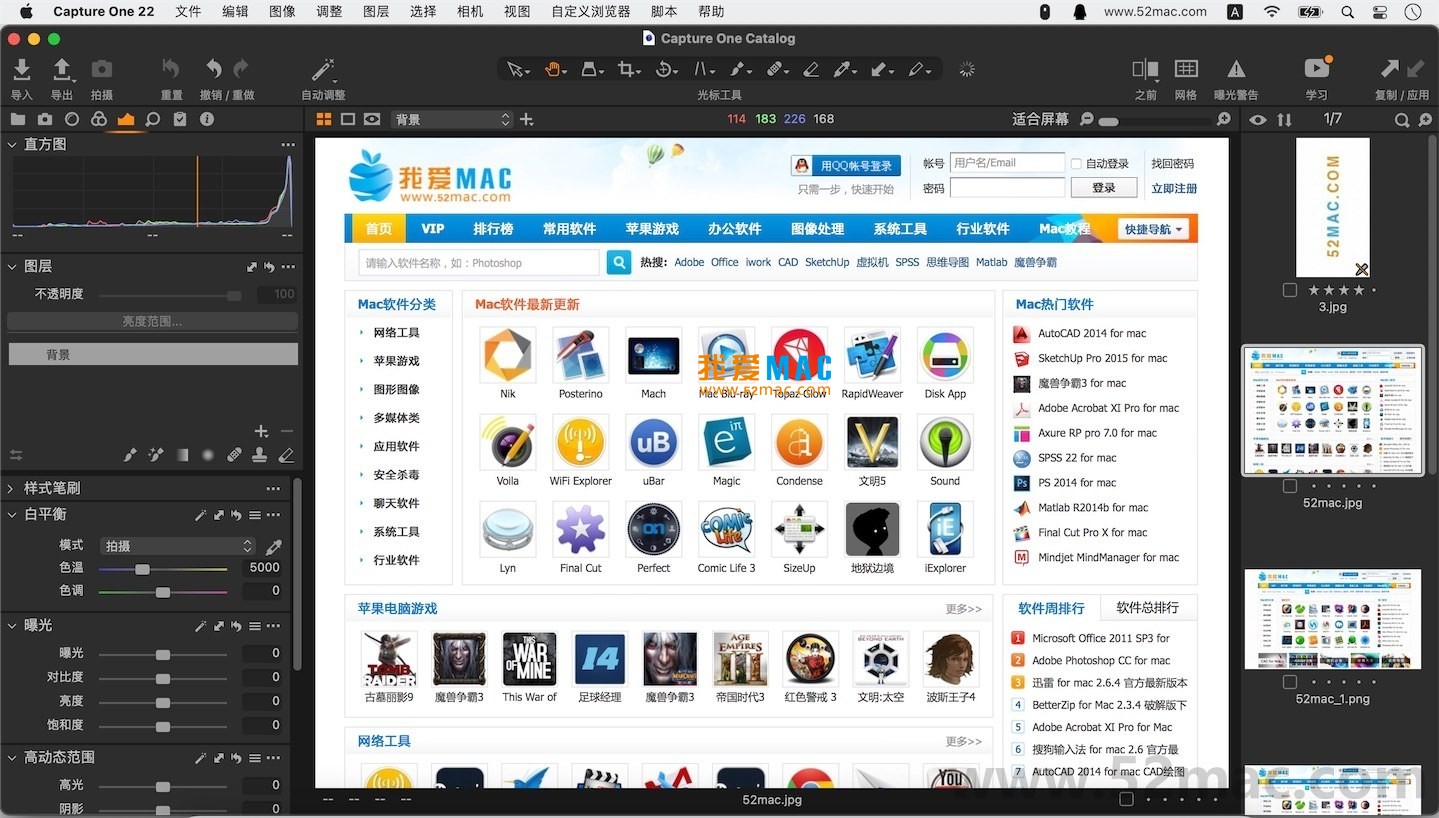Tick the checkbox in the viewer bottom bar

[x=1127, y=800]
